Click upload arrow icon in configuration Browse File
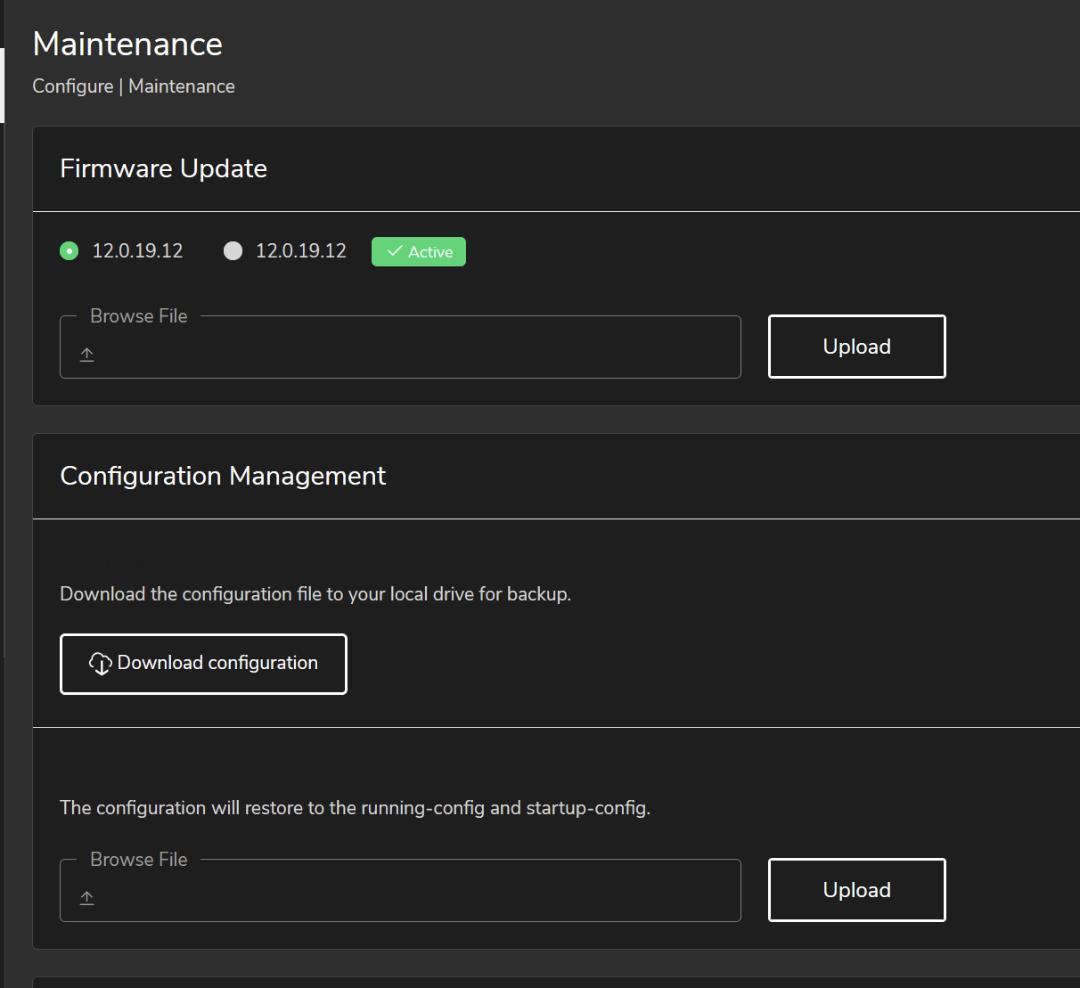The height and width of the screenshot is (988, 1080). [87, 898]
